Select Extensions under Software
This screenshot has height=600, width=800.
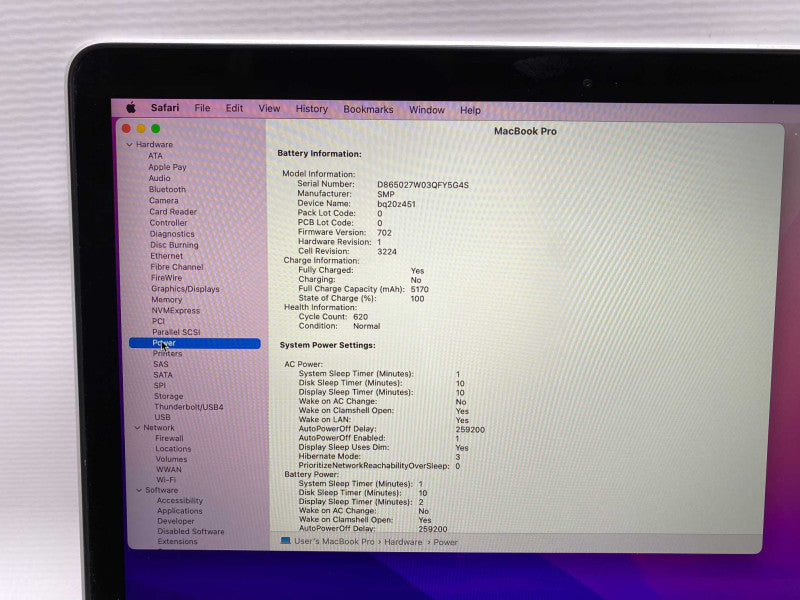tap(177, 542)
